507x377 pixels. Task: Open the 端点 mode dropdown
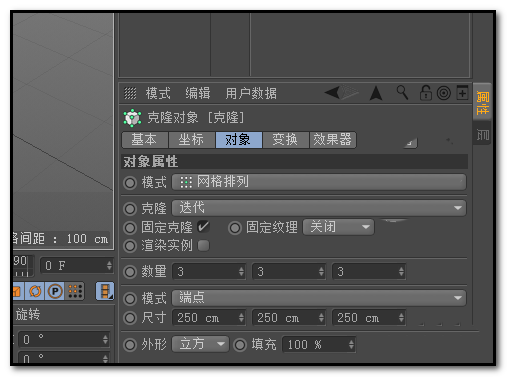click(x=319, y=298)
